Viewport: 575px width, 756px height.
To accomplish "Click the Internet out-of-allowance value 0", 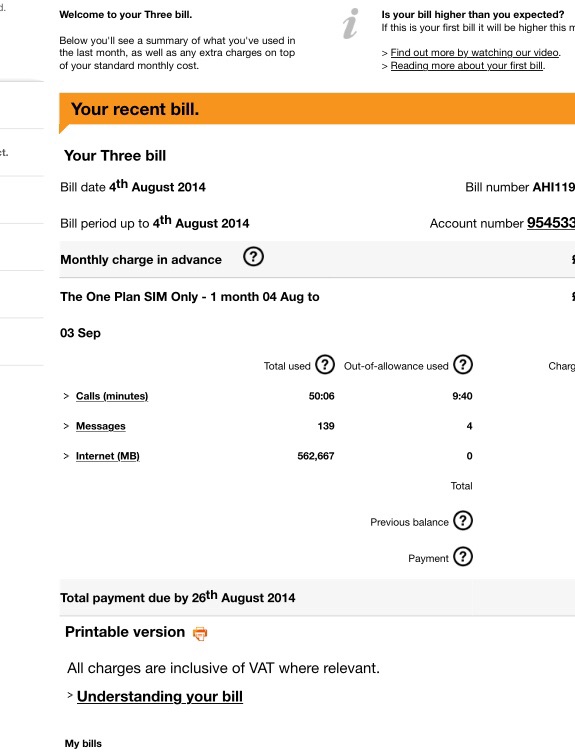I will pos(469,456).
